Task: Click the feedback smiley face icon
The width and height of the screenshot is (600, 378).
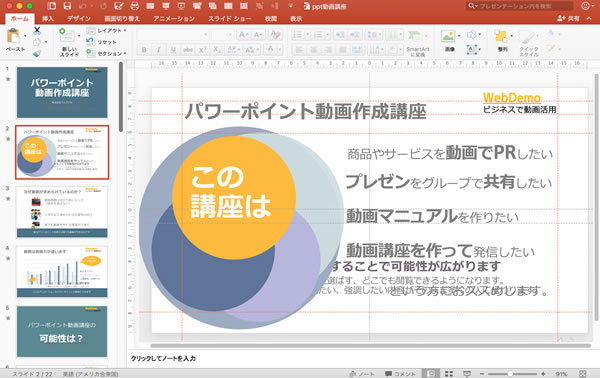Action: click(585, 6)
